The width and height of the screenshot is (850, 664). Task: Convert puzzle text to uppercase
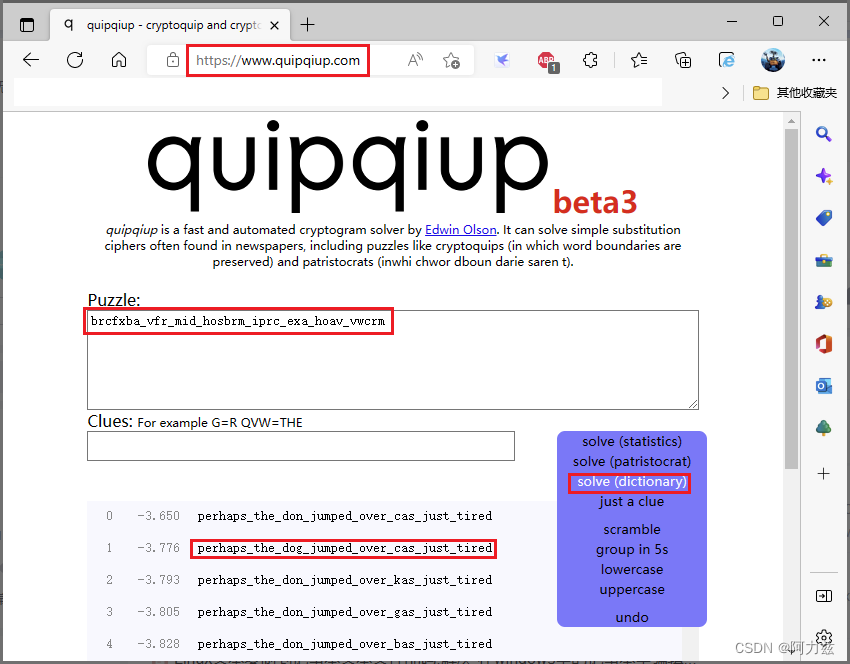point(632,590)
